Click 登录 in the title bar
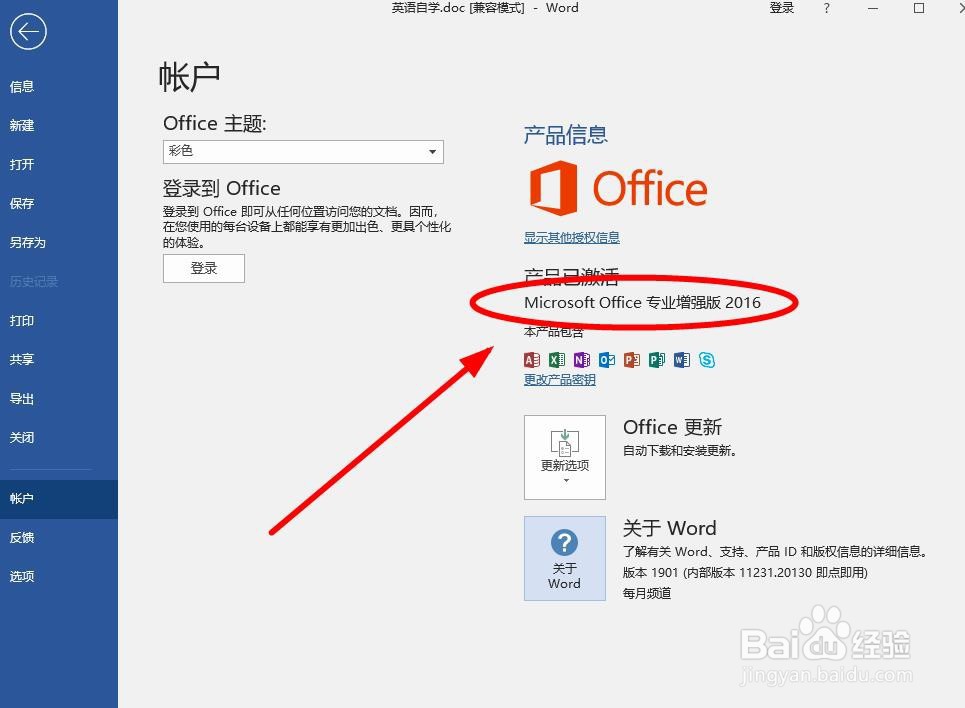 782,8
